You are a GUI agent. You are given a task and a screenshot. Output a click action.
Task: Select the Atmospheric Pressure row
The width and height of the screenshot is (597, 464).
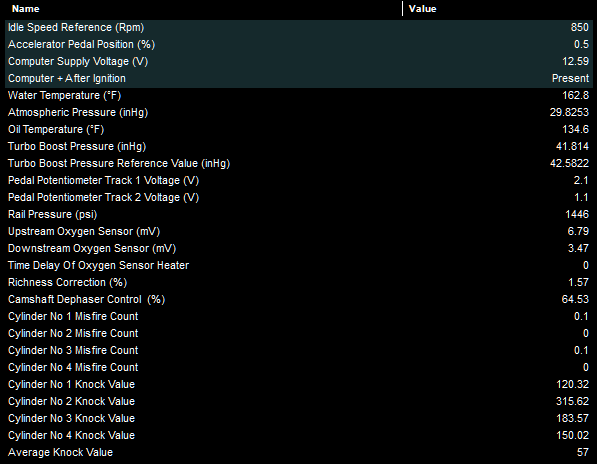(x=299, y=112)
